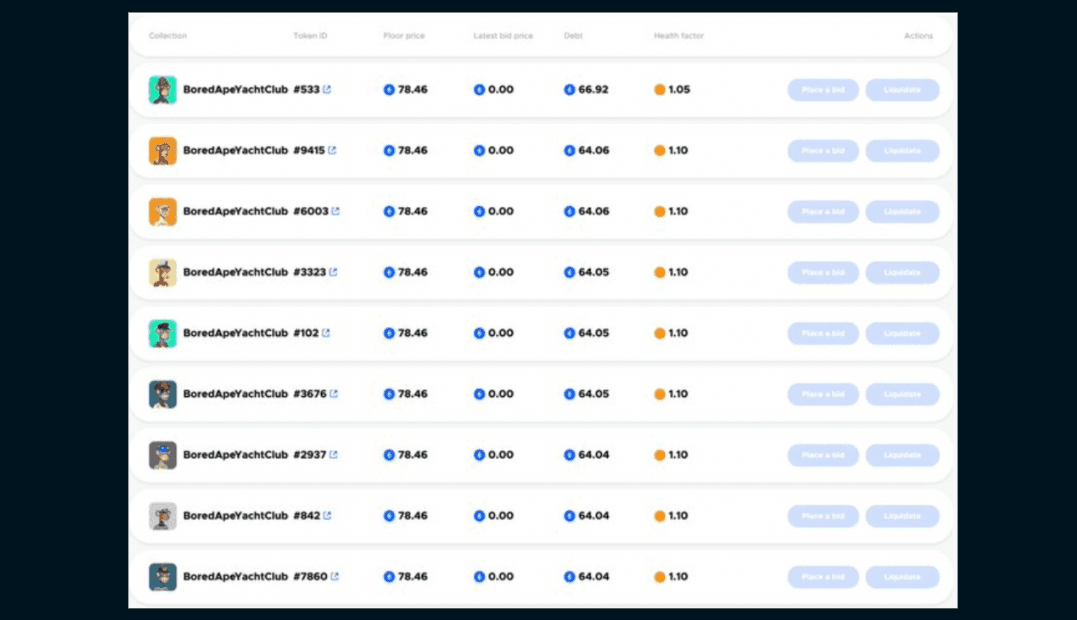This screenshot has height=620, width=1077.
Task: Liquidate token #2937
Action: coord(903,455)
